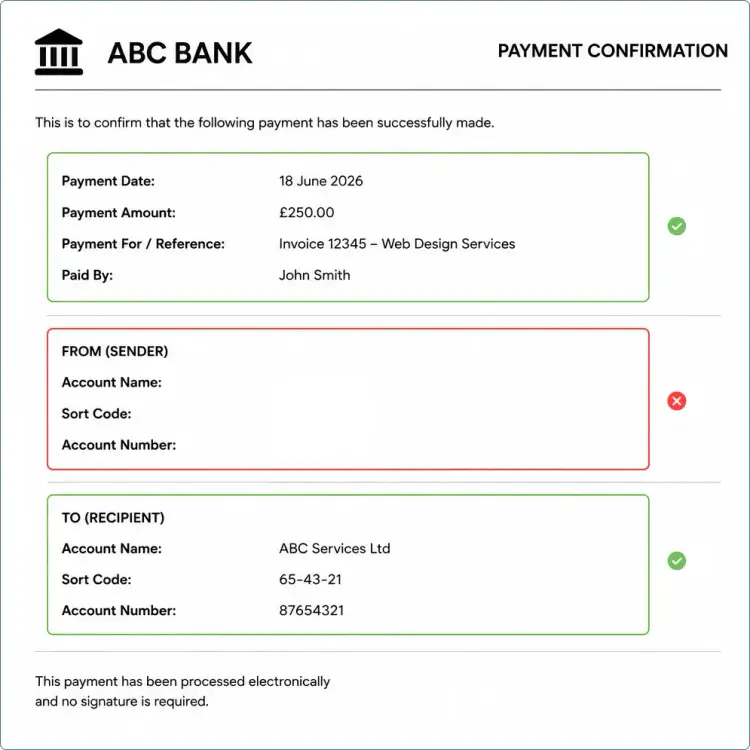Click the green checkmark beside payment details
The height and width of the screenshot is (750, 750).
(x=676, y=226)
